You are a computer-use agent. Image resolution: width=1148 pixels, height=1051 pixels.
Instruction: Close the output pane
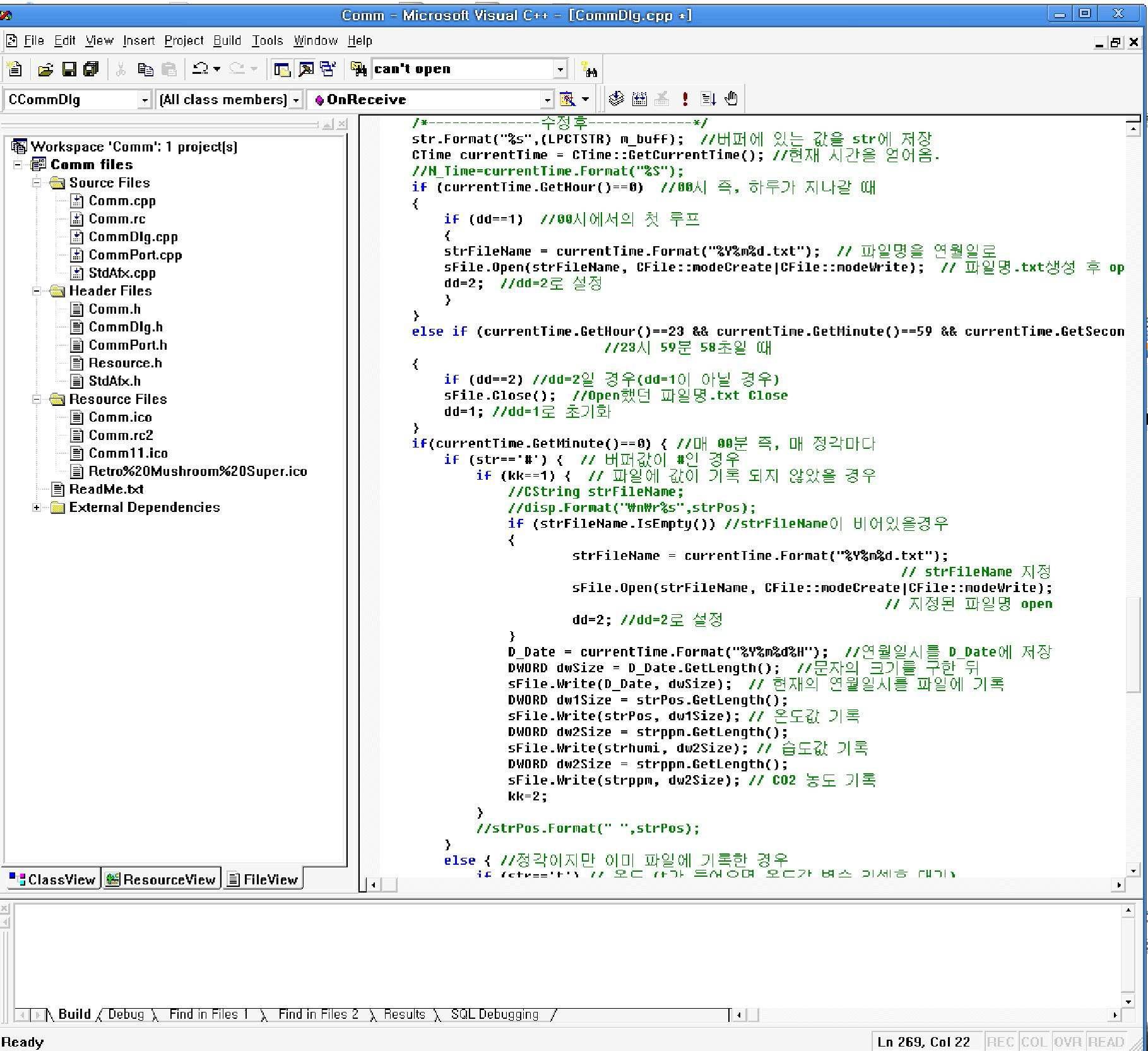click(x=4, y=908)
